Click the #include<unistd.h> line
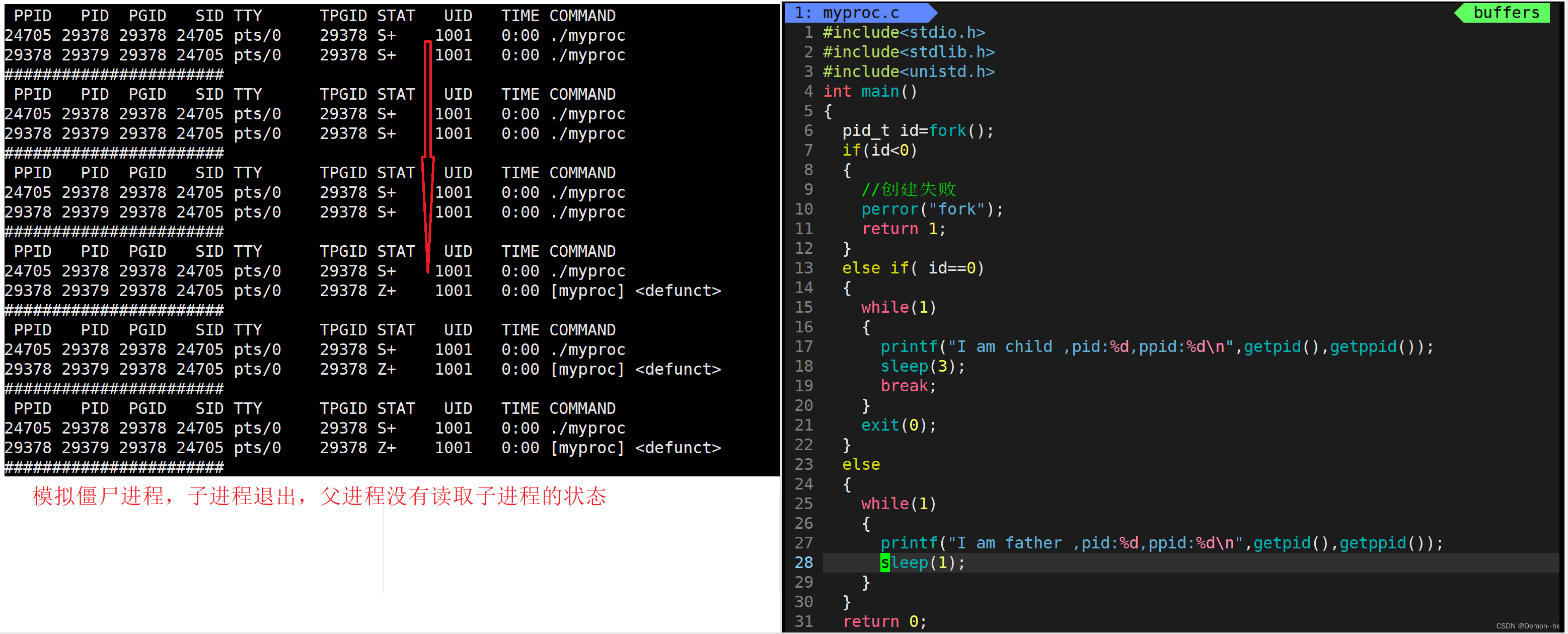This screenshot has width=1568, height=634. pos(908,72)
